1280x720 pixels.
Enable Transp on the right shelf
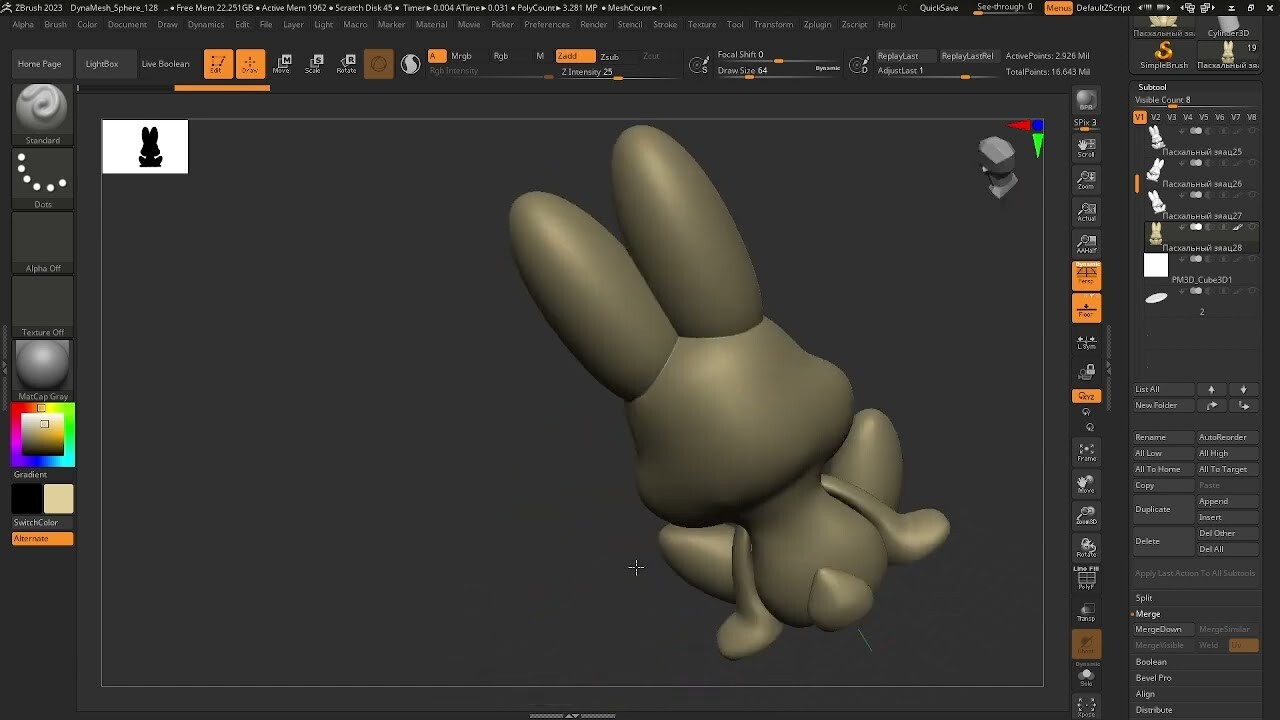(1086, 612)
